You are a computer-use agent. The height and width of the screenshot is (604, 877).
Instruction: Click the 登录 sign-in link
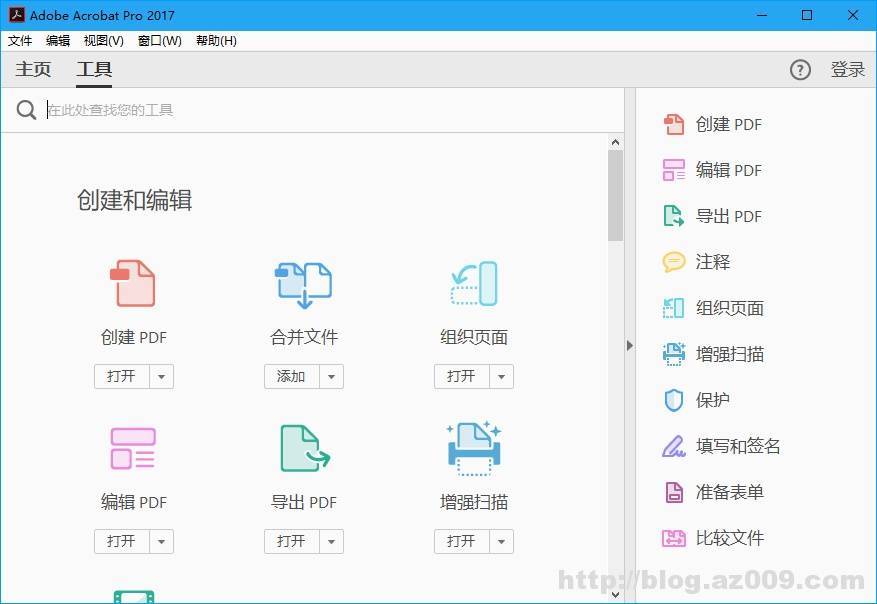point(847,70)
